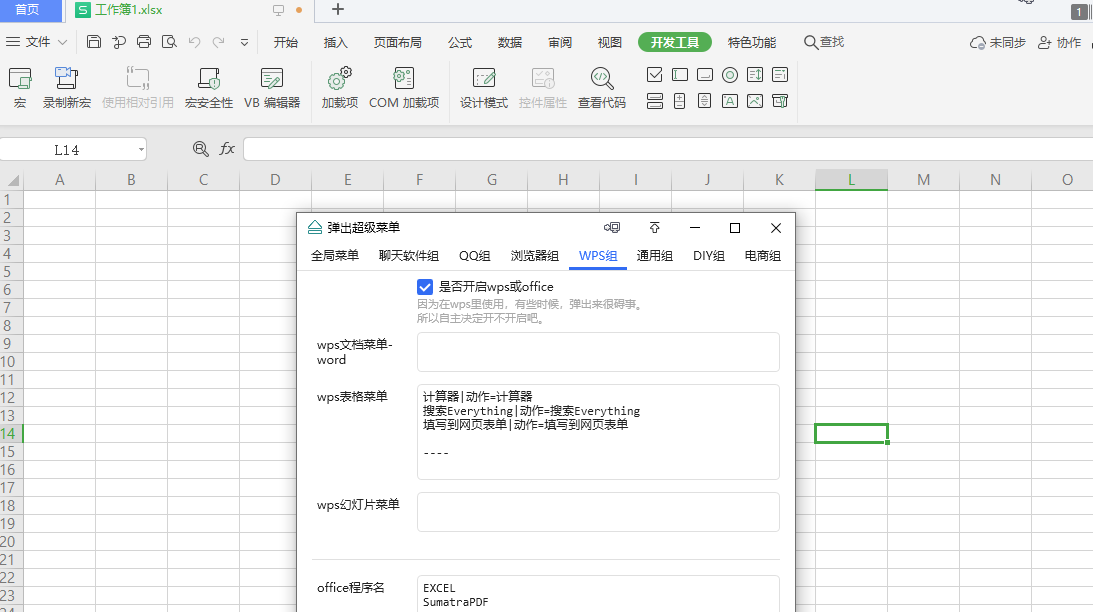1093x612 pixels.
Task: Open the other controls toolbox
Action: 780,101
